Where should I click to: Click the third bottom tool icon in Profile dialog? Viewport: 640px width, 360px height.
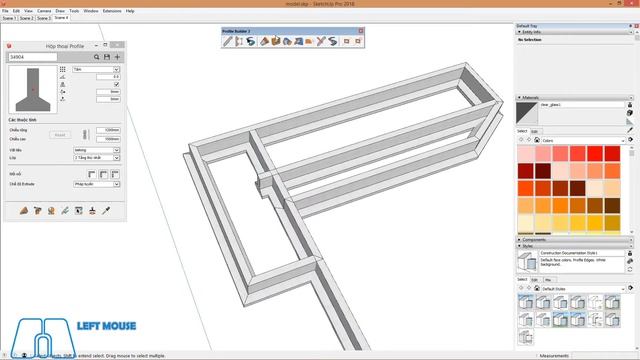click(51, 211)
